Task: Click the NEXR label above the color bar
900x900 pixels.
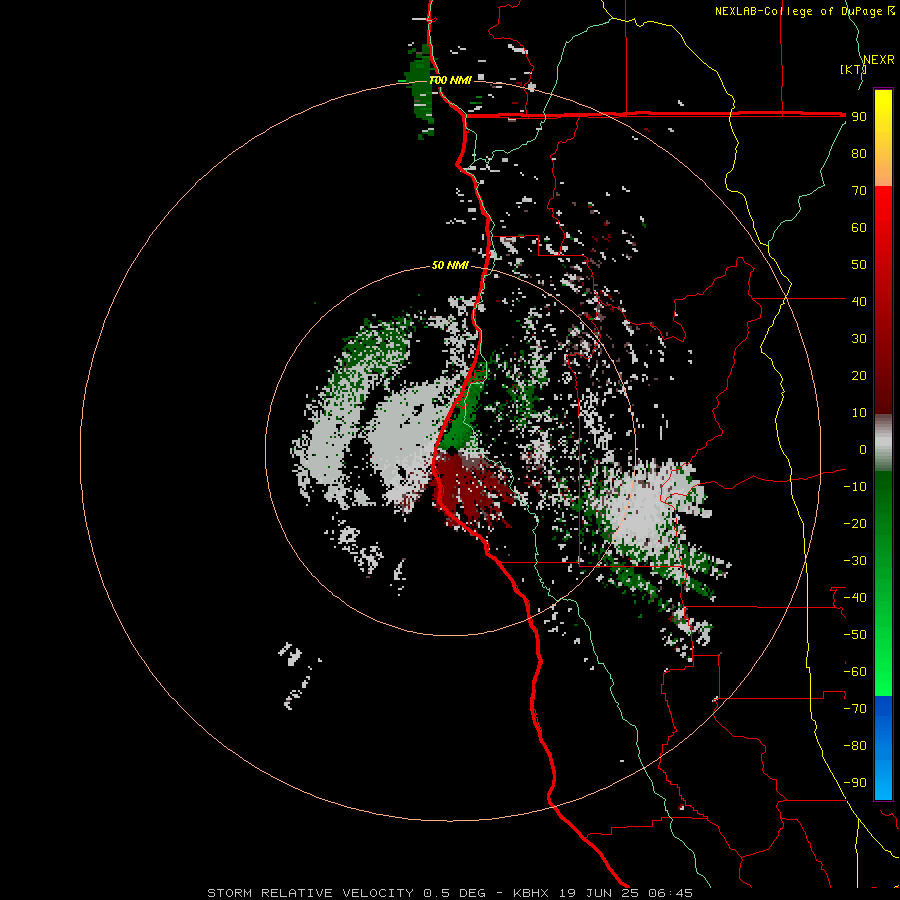Action: point(879,60)
